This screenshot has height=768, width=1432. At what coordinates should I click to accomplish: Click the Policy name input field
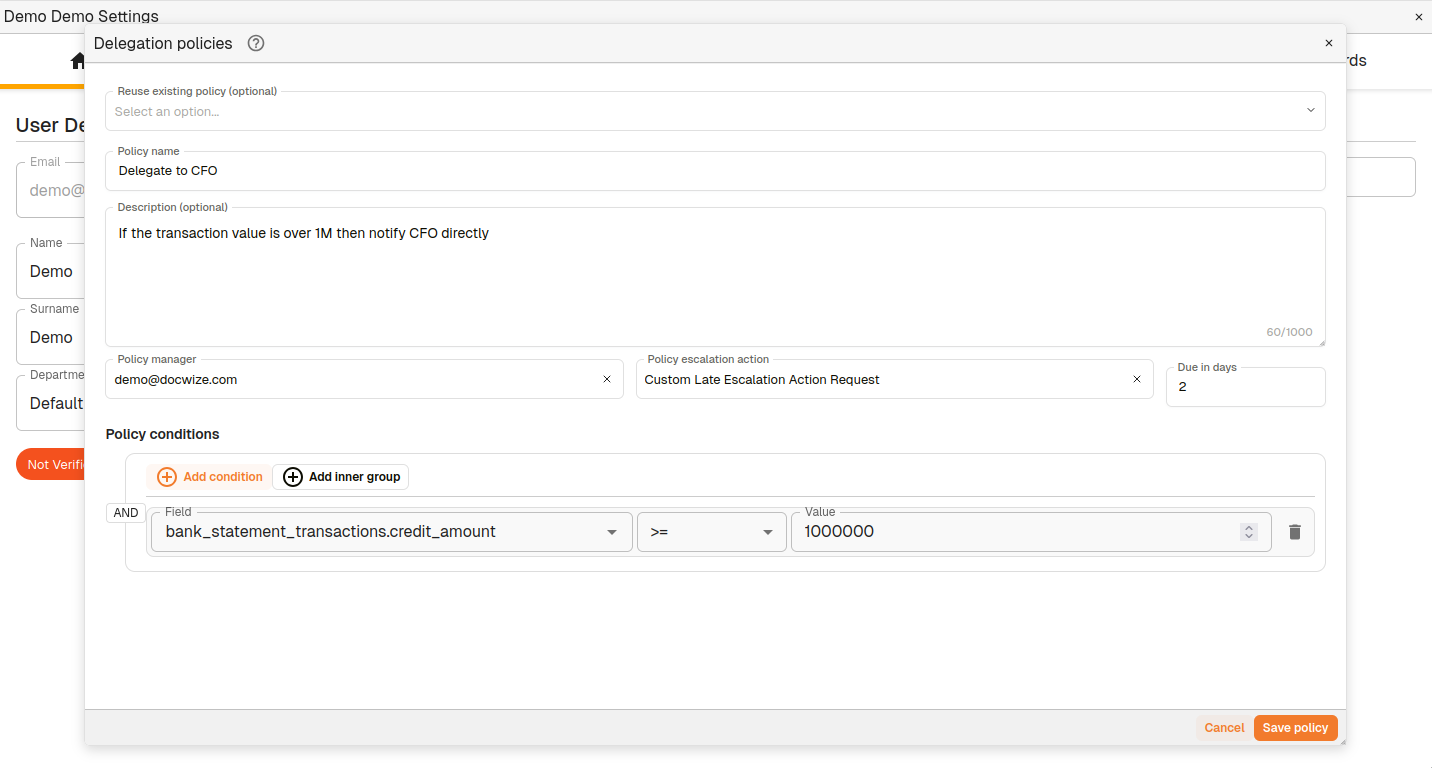(x=714, y=171)
